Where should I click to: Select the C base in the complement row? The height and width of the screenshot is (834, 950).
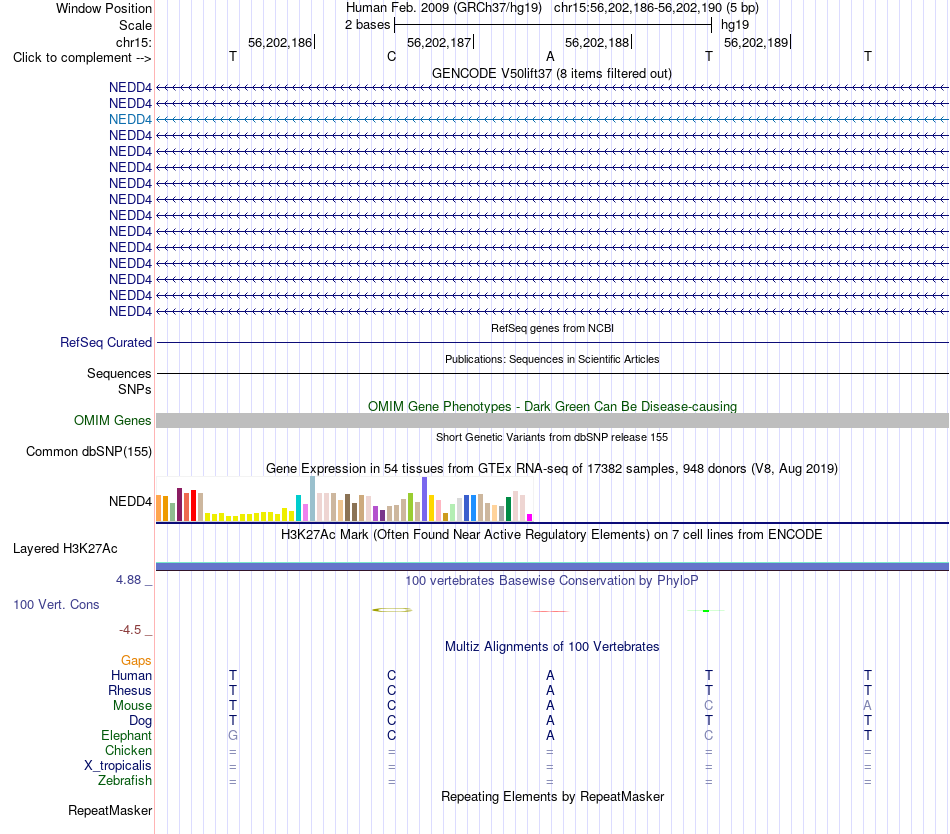click(391, 57)
